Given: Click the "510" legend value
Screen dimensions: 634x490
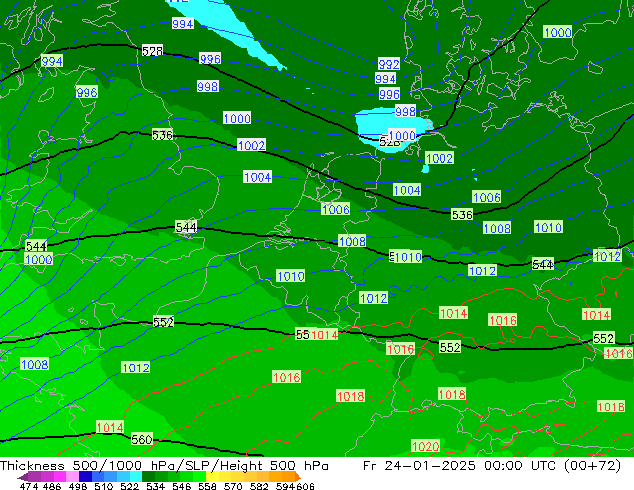Looking at the screenshot, I should pos(104,486).
